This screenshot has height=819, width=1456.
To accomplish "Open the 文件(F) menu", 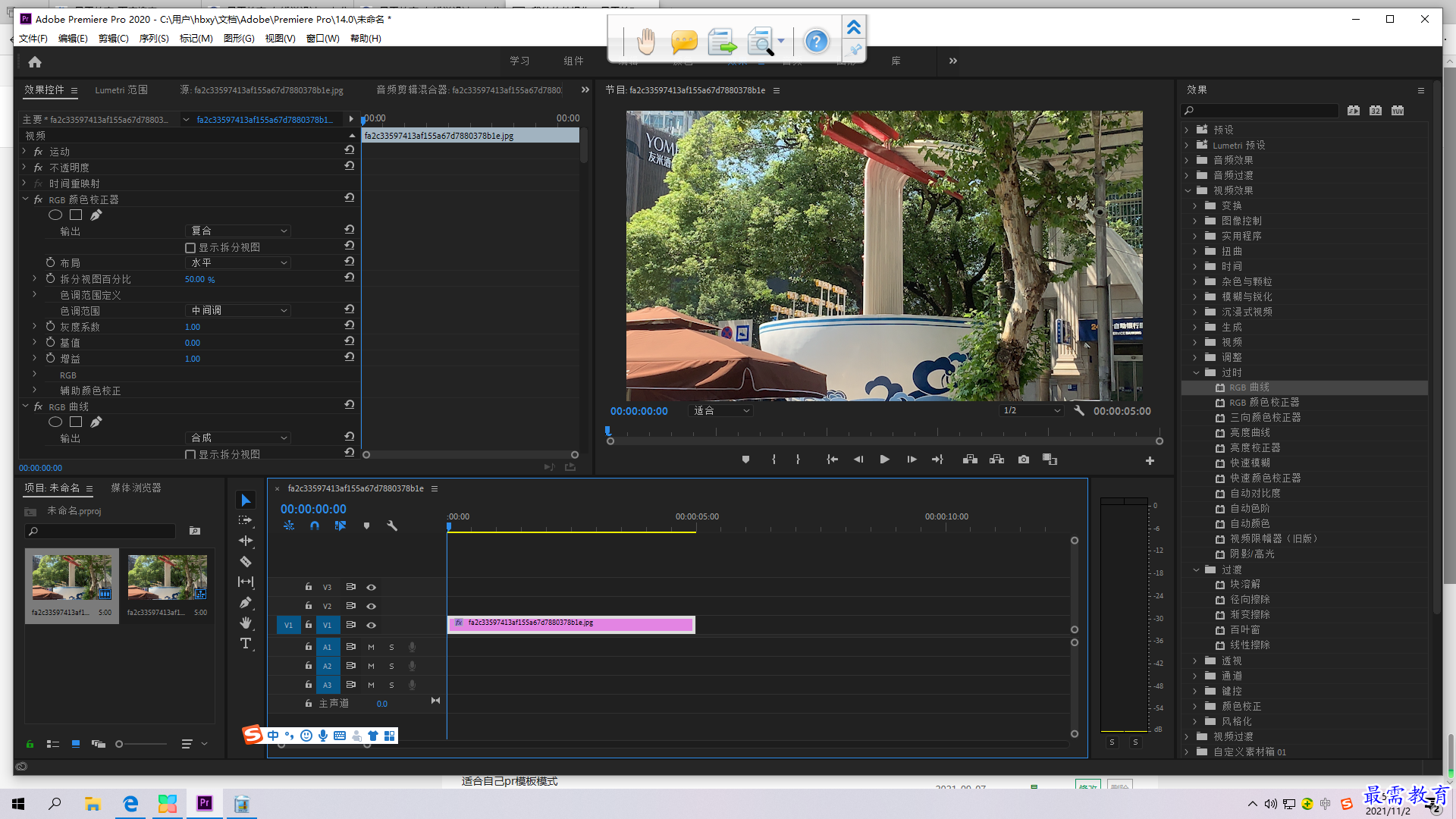I will click(33, 38).
